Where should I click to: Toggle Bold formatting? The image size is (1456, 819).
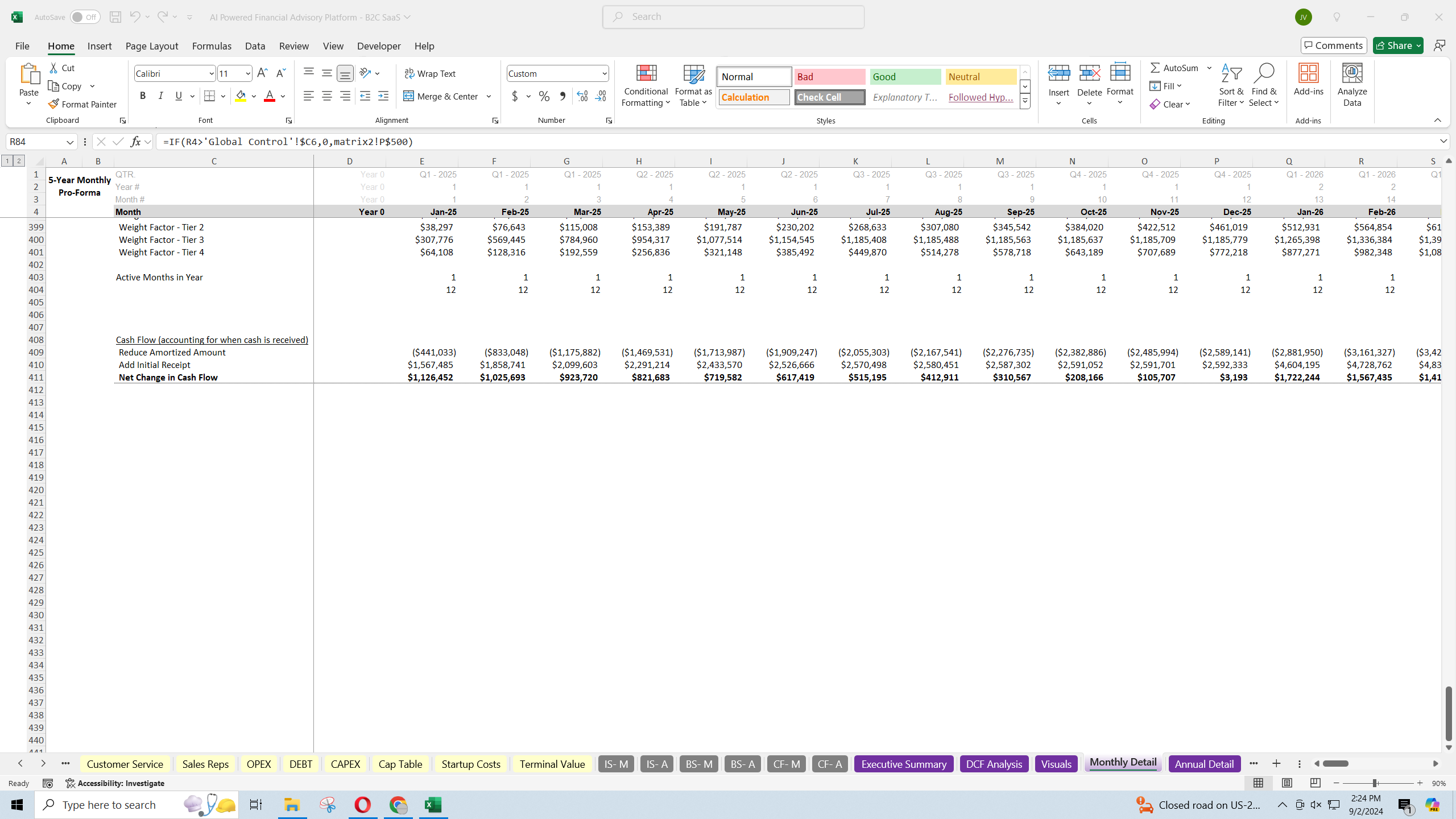coord(143,96)
